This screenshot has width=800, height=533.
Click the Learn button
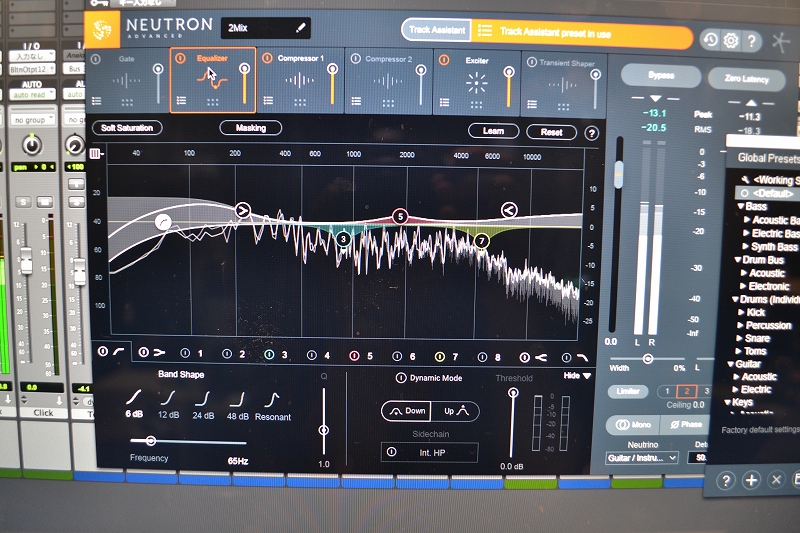493,131
